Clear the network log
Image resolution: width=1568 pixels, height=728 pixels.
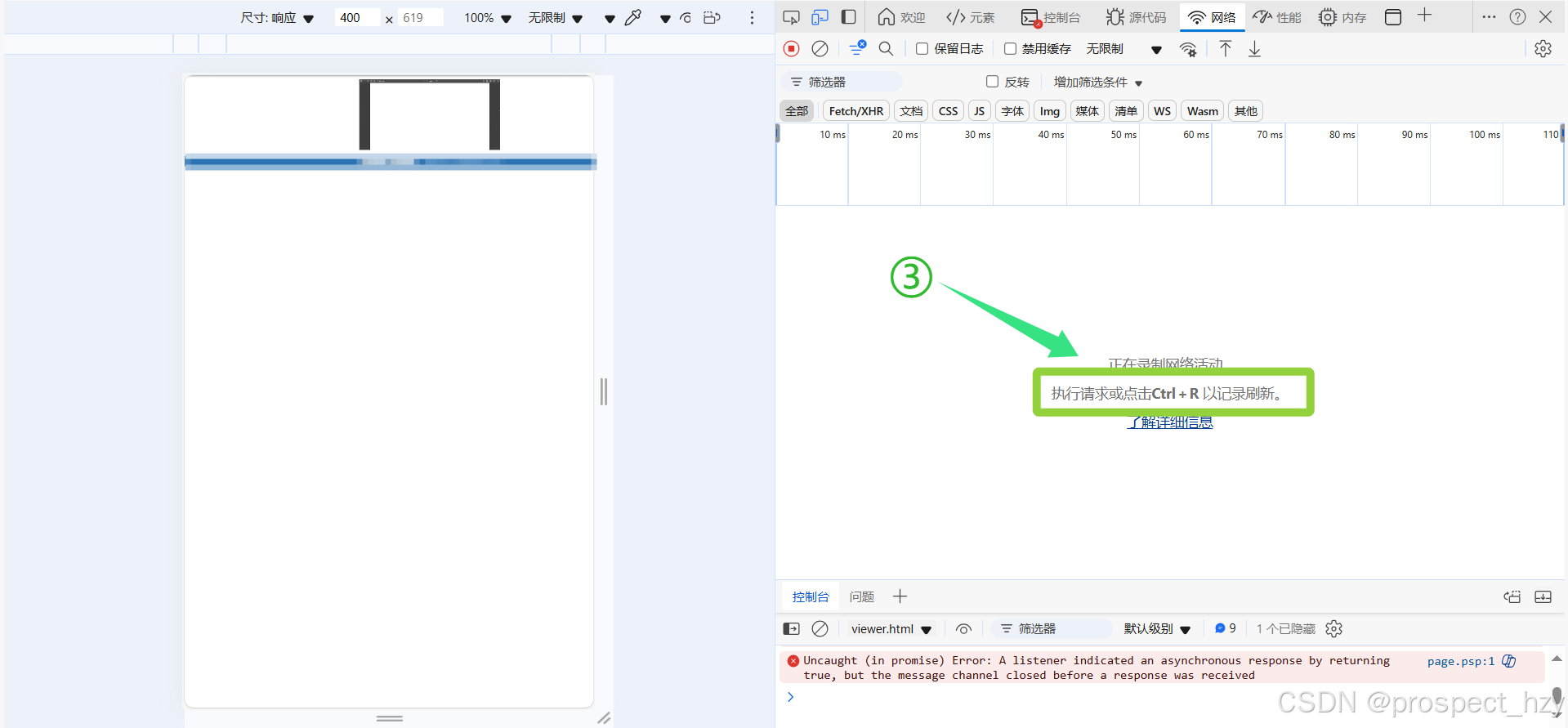pyautogui.click(x=820, y=49)
